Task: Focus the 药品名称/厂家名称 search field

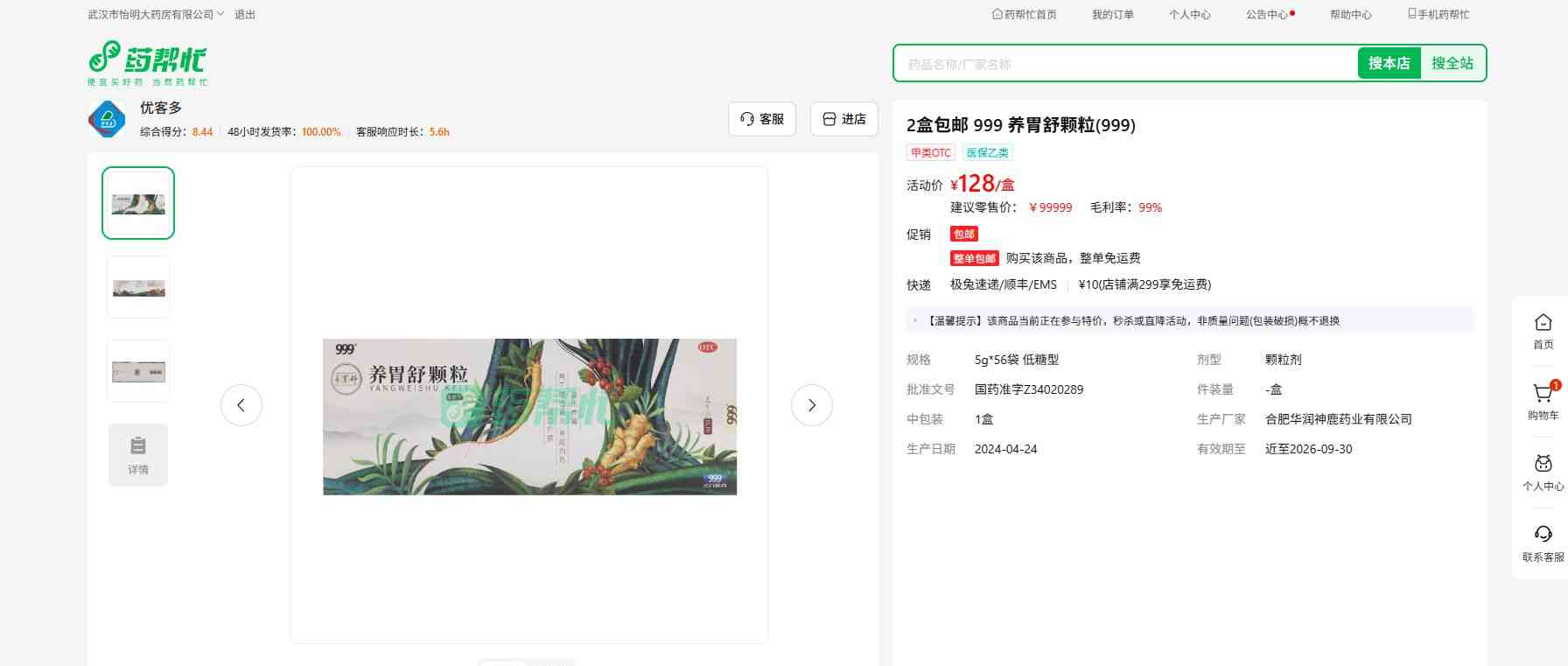Action: 1124,64
